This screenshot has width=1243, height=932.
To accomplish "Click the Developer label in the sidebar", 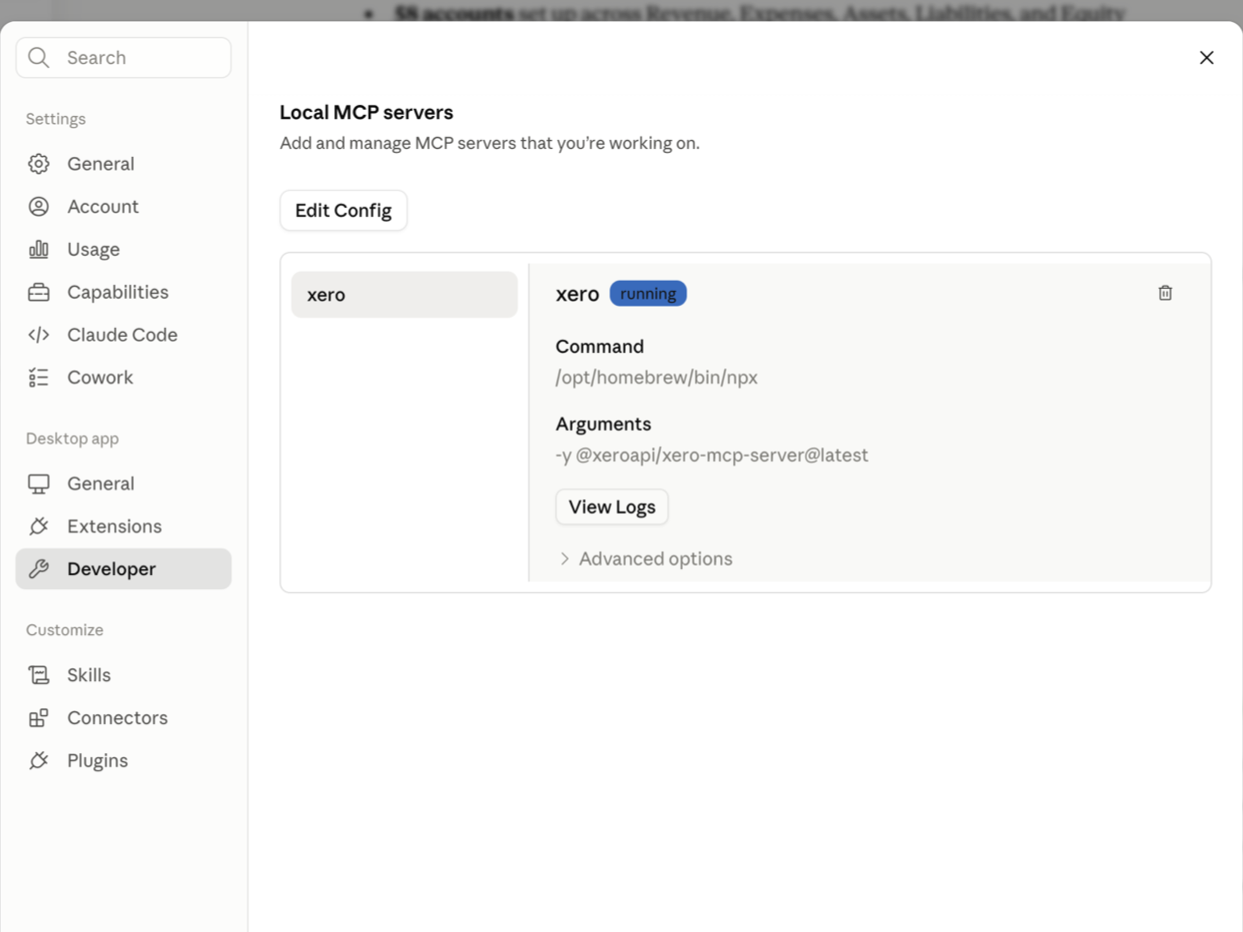I will (111, 569).
